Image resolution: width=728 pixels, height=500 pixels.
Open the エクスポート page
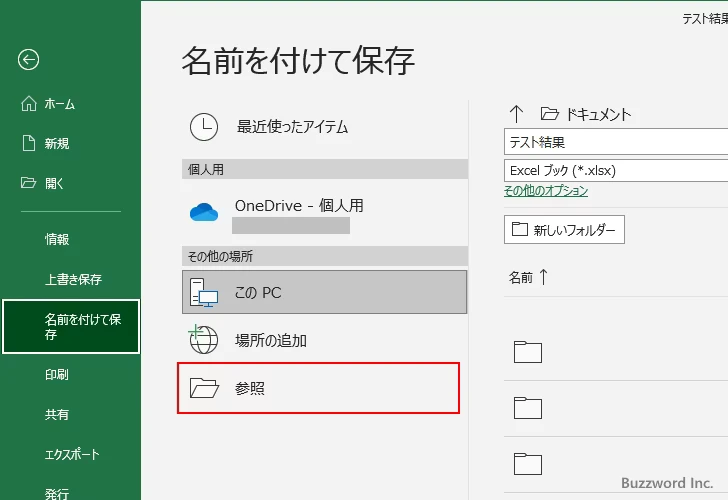click(x=72, y=454)
